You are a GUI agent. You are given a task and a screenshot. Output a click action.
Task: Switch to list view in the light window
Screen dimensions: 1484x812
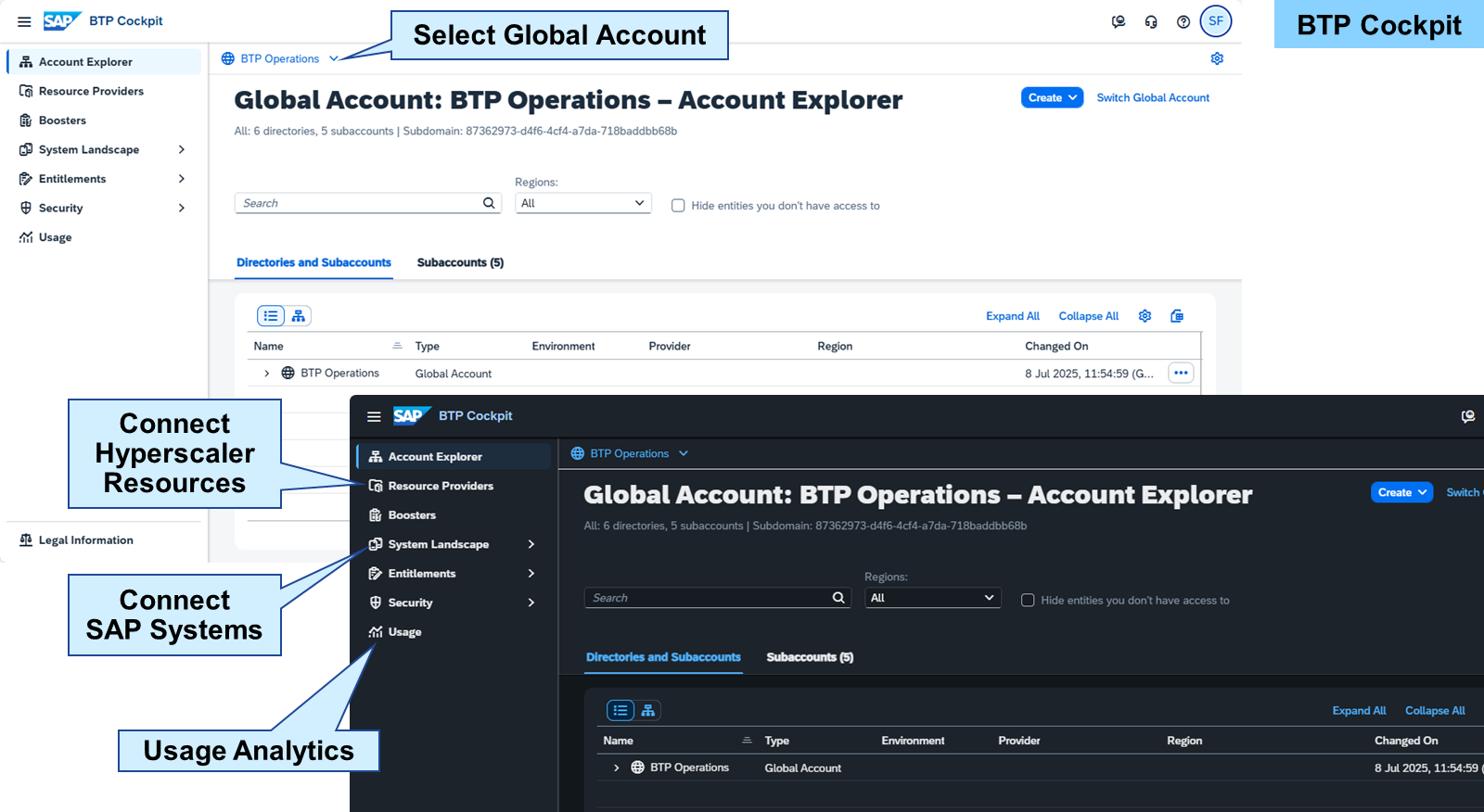click(271, 316)
